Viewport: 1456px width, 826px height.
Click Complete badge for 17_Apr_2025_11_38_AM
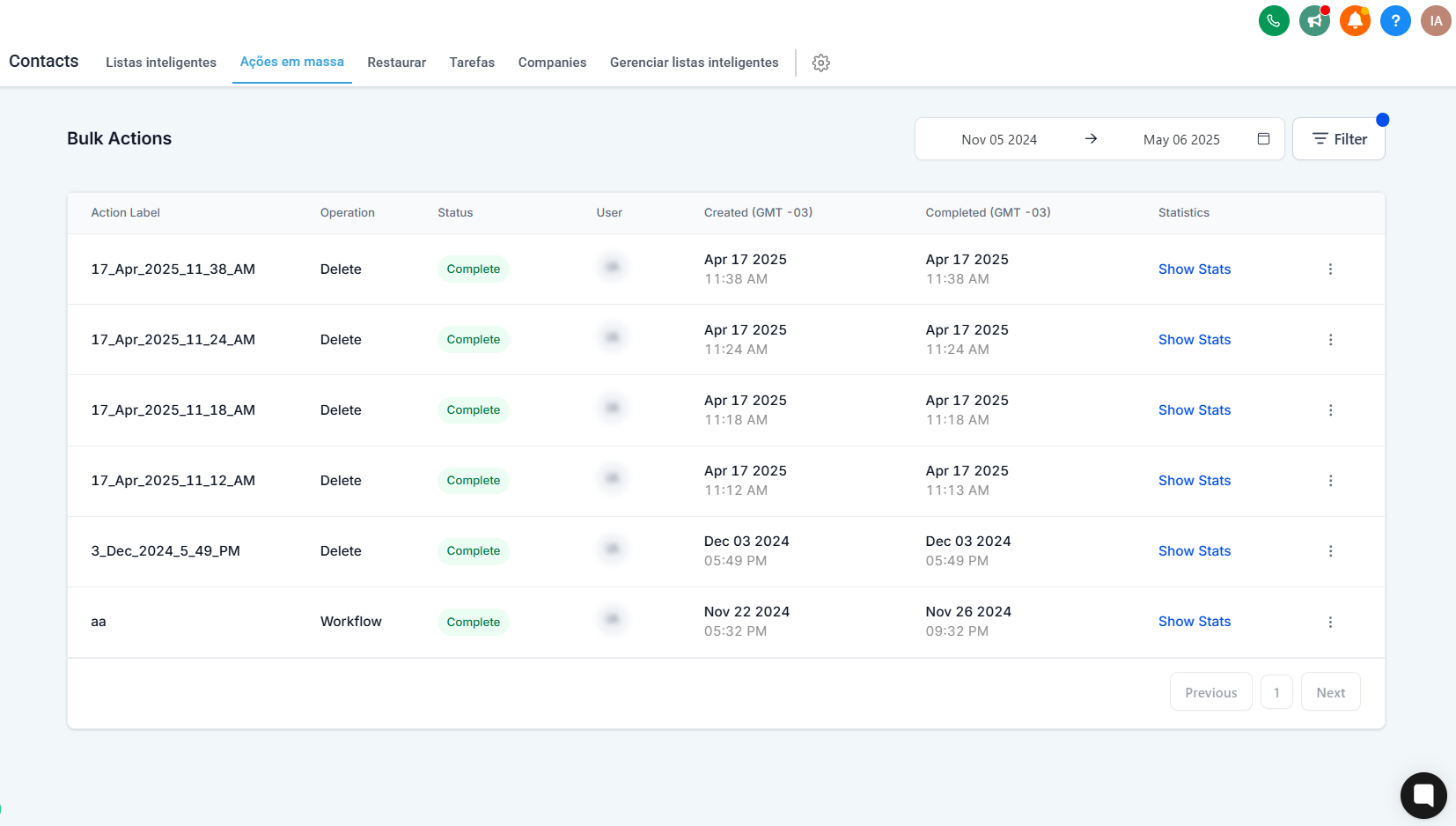[x=474, y=269]
